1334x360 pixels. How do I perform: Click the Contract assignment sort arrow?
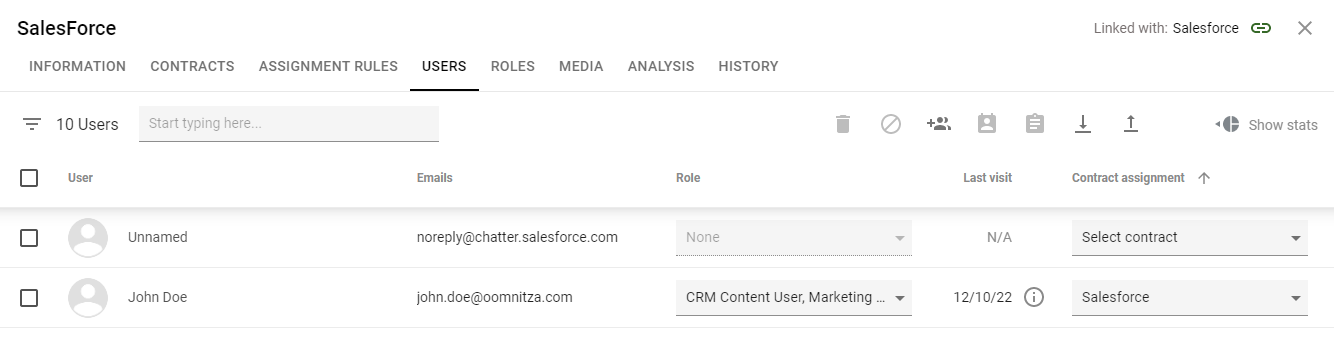point(1204,178)
